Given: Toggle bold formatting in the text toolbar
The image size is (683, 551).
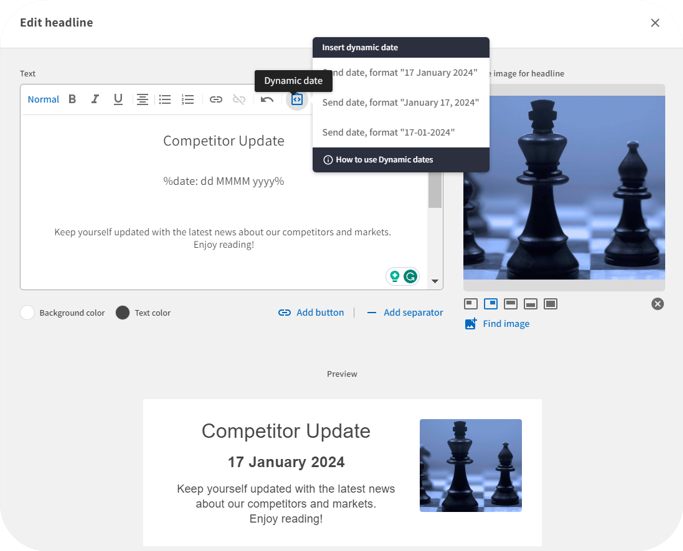Looking at the screenshot, I should tap(72, 99).
